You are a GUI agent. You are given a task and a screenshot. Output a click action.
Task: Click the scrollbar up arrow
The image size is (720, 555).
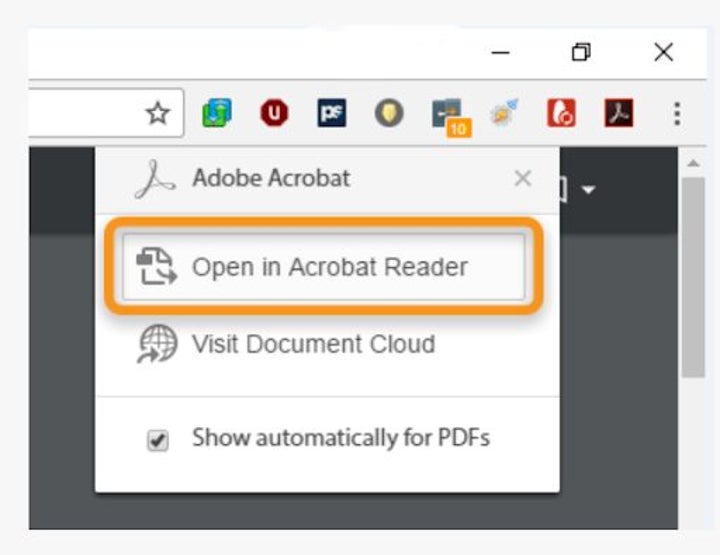click(x=693, y=163)
